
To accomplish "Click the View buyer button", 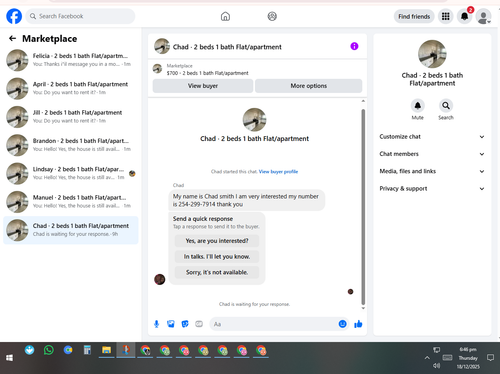I will click(203, 86).
